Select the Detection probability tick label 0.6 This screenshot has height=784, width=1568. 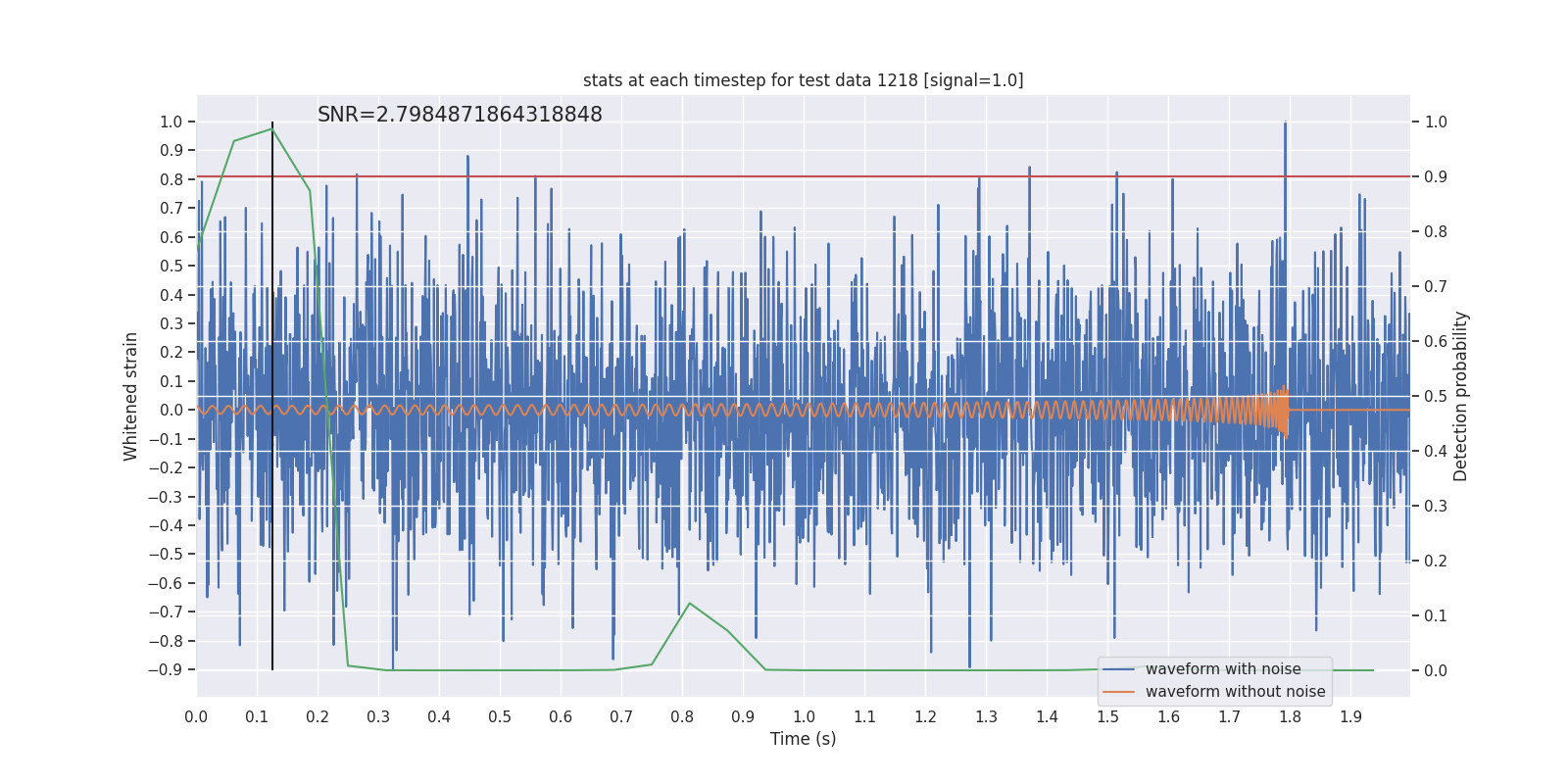coord(1436,342)
